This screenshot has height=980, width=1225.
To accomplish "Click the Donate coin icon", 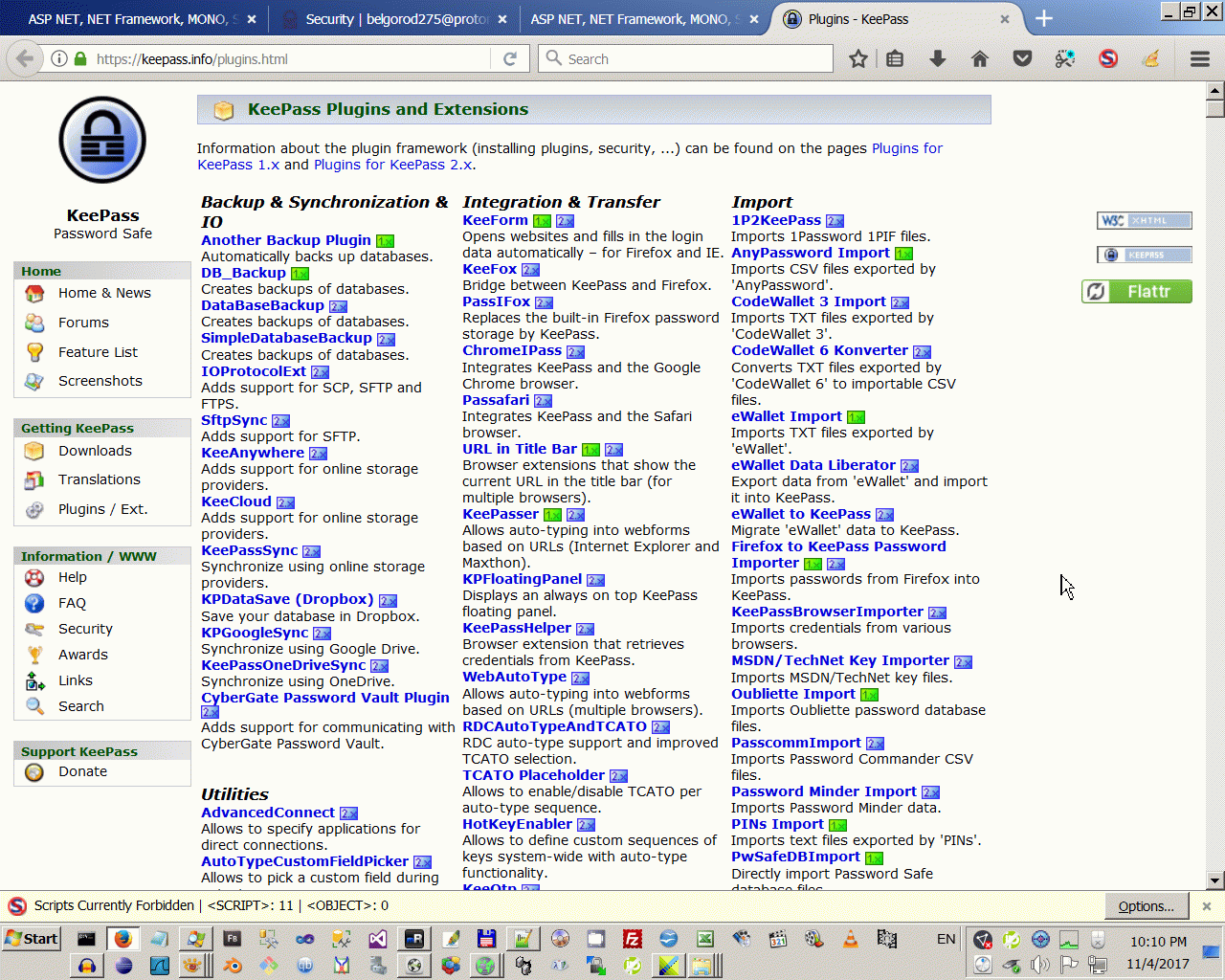I will pyautogui.click(x=34, y=772).
